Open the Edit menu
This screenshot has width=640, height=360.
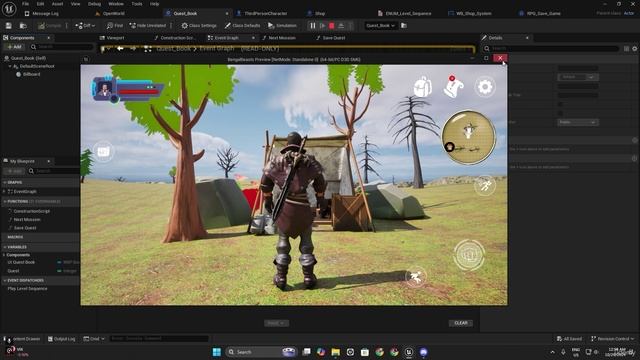(x=40, y=4)
